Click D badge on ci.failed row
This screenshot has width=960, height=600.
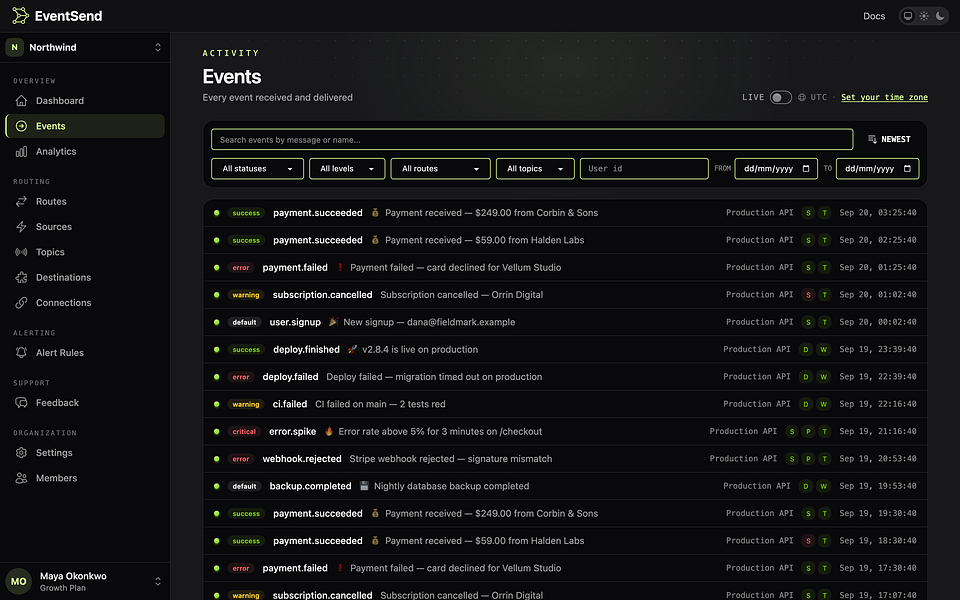click(x=806, y=404)
